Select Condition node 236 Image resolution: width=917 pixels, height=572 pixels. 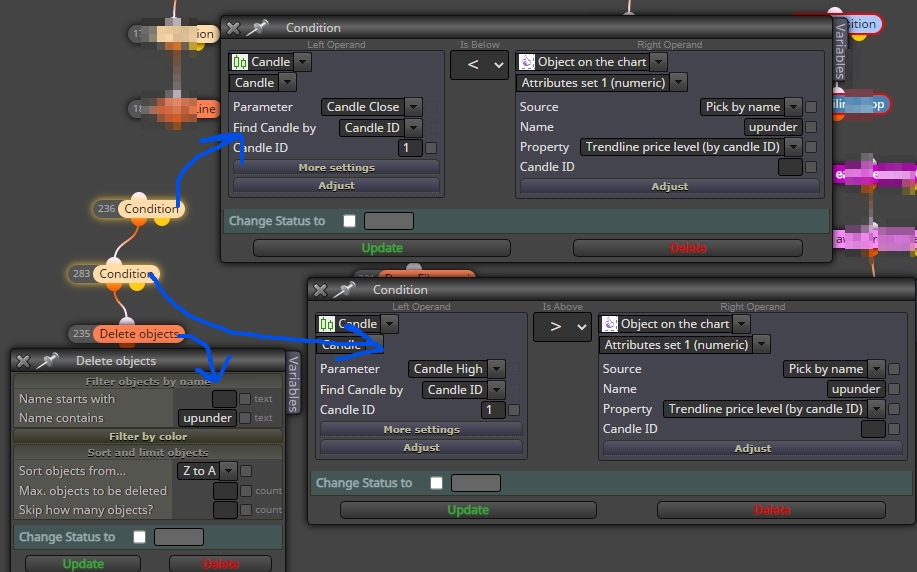click(151, 209)
